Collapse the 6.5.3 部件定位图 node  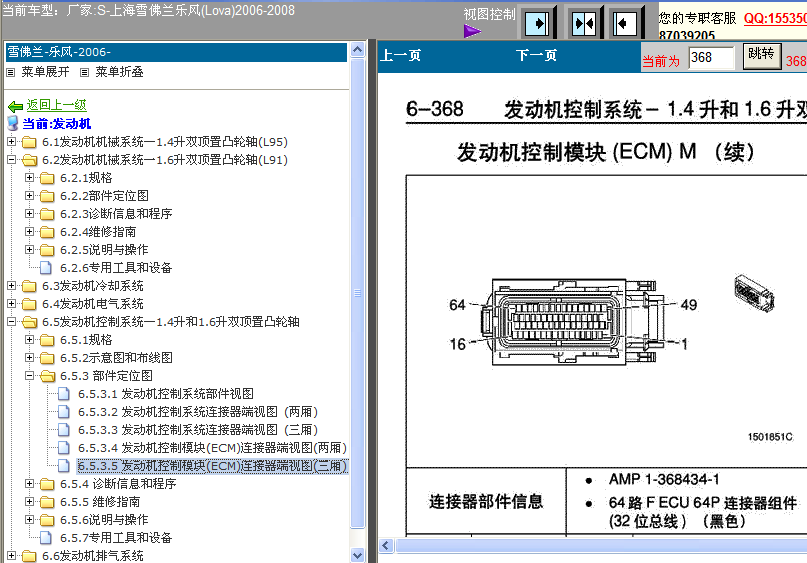29,376
